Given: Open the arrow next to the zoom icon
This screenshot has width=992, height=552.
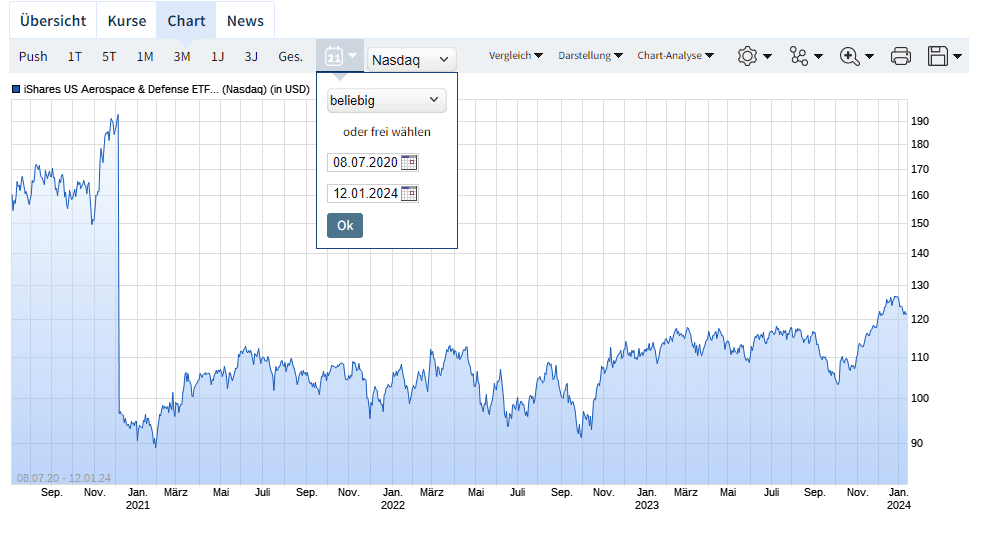Looking at the screenshot, I should tap(869, 57).
